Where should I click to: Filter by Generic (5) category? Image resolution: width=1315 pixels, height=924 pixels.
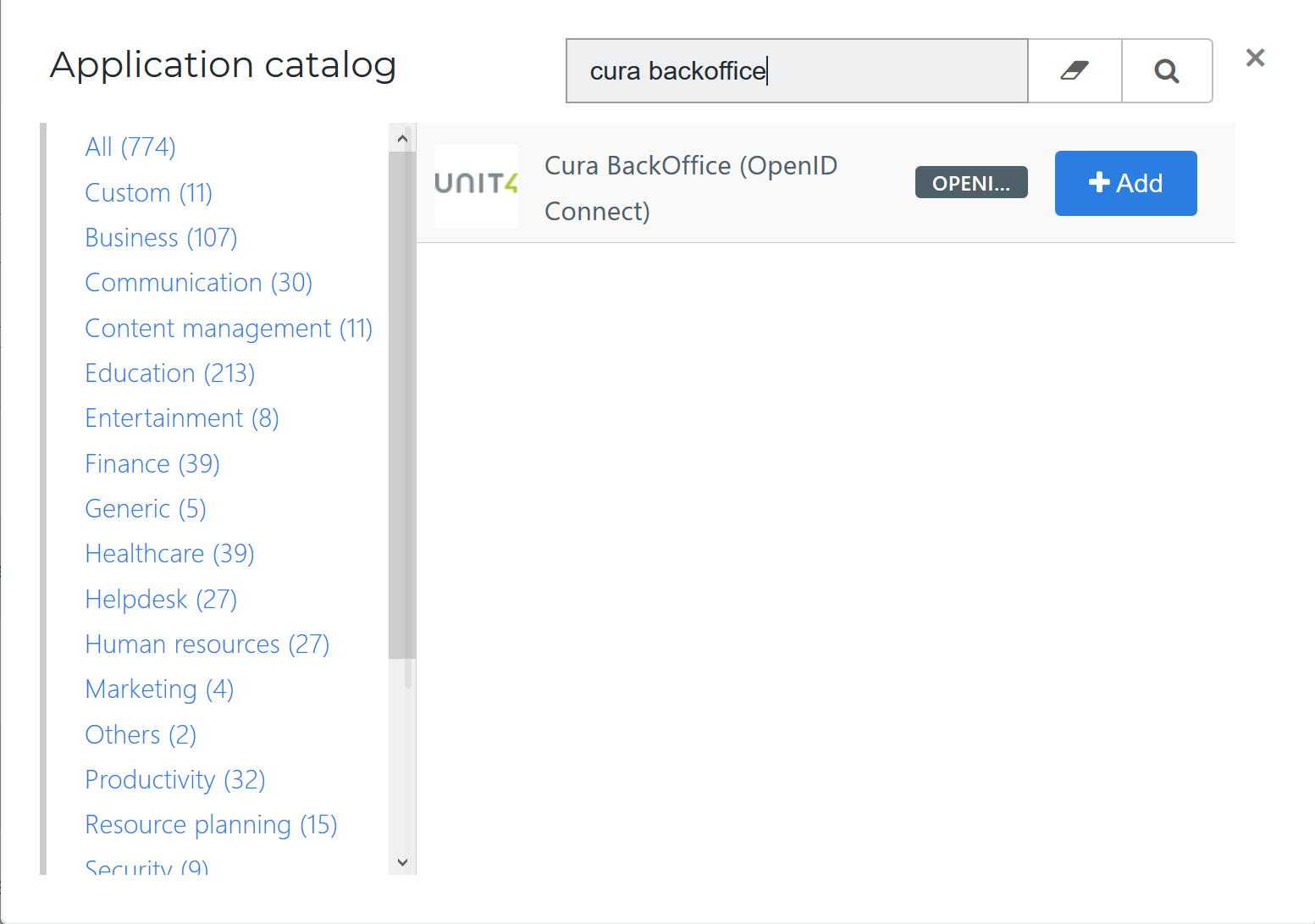click(146, 509)
